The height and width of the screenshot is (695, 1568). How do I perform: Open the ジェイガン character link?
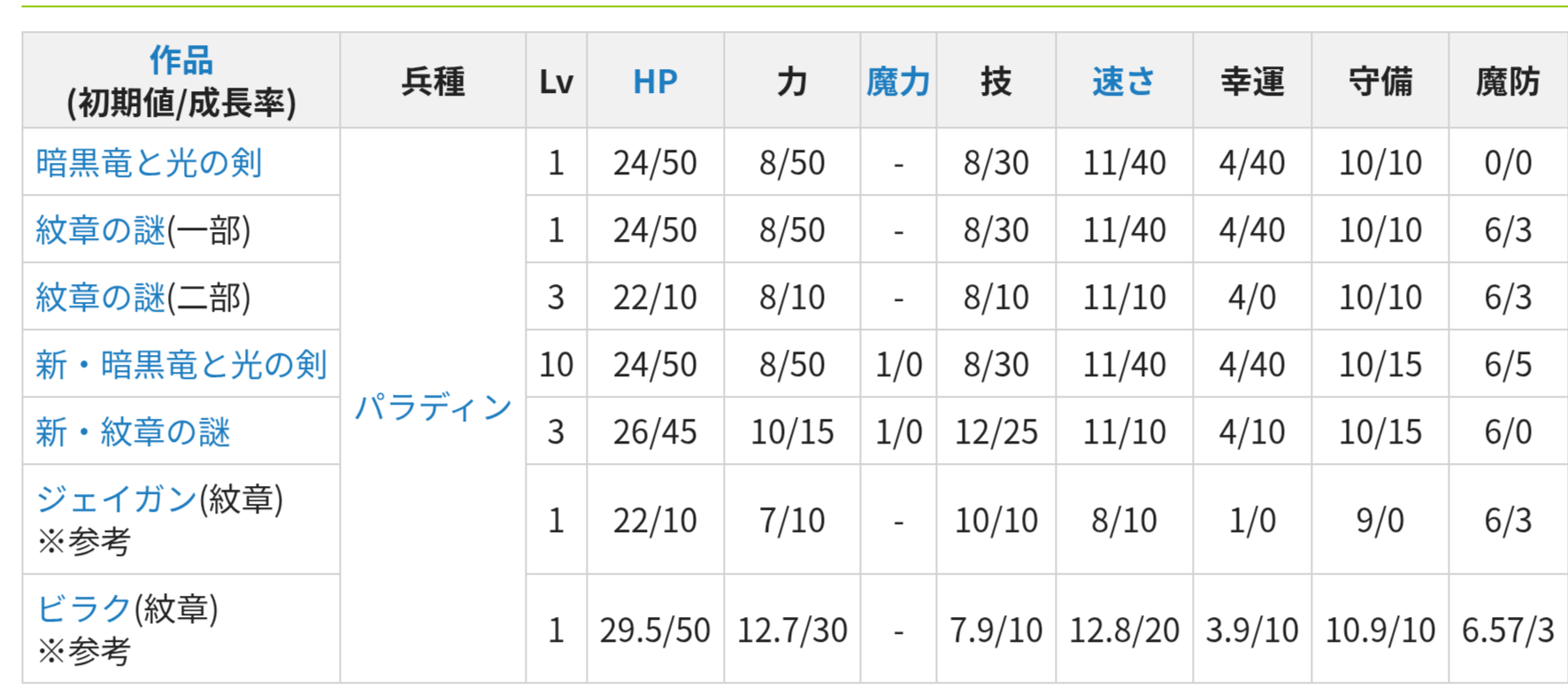116,499
